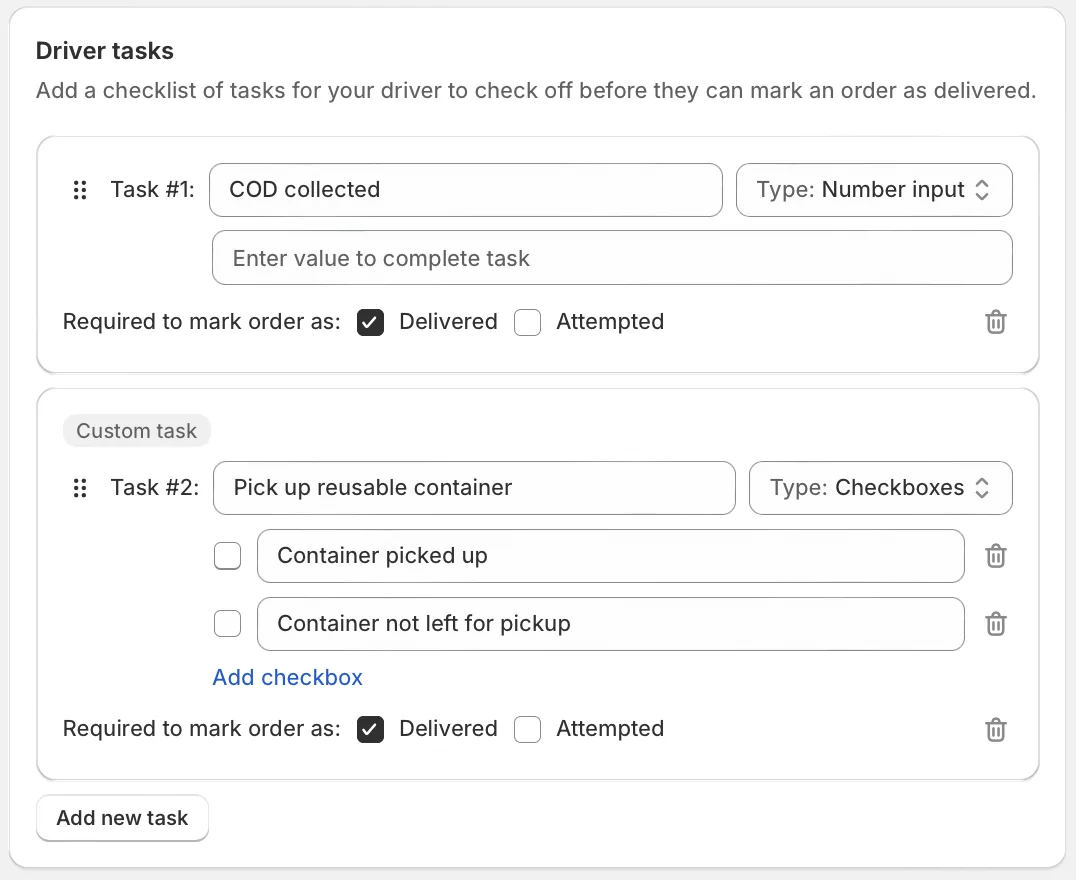The height and width of the screenshot is (880, 1076).
Task: Delete Task #1 using its trash icon
Action: point(996,322)
